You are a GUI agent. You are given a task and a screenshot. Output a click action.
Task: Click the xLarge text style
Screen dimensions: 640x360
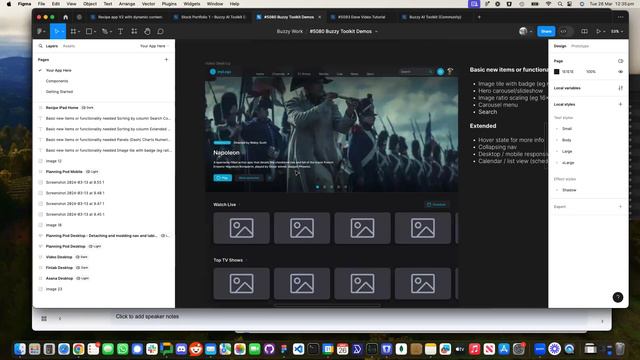[568, 163]
